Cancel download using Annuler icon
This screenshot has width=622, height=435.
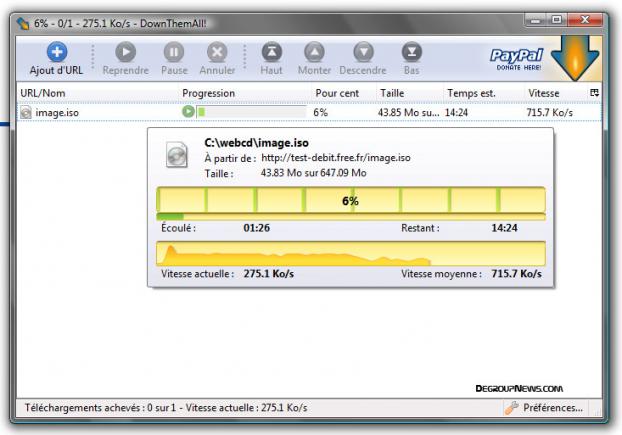pos(217,51)
